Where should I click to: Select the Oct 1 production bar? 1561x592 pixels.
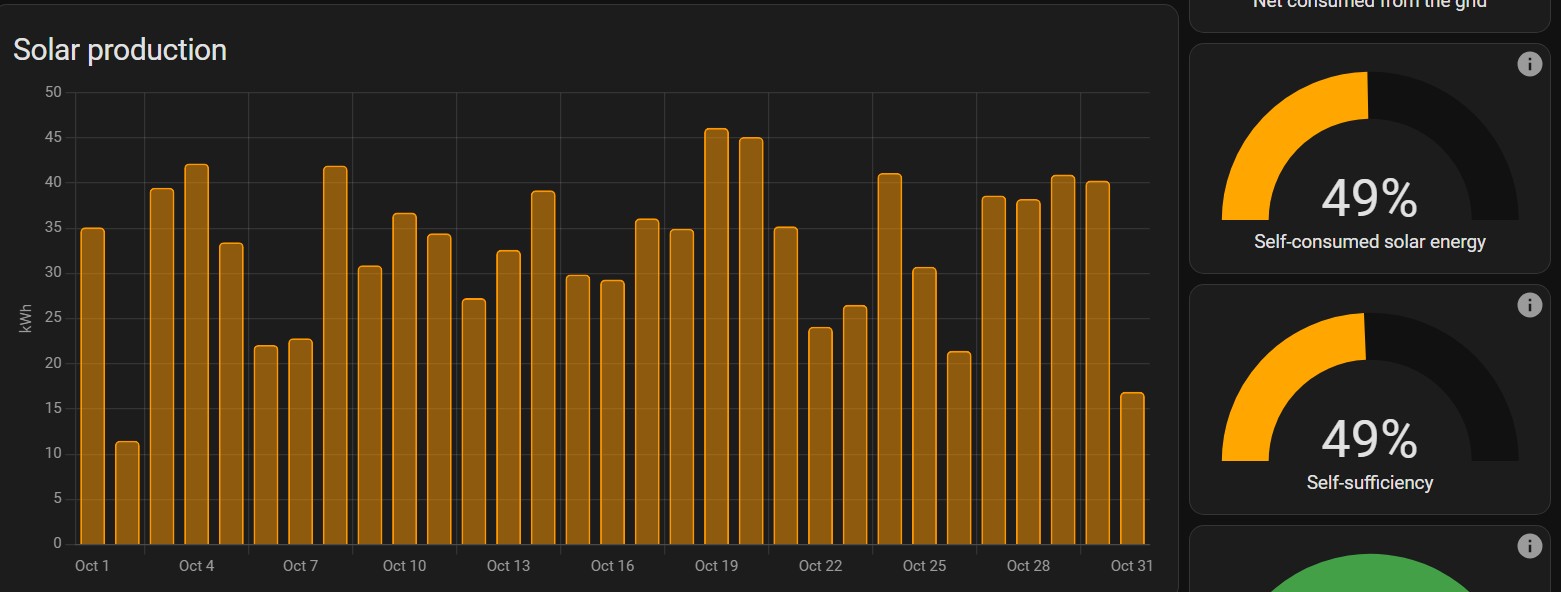point(93,386)
